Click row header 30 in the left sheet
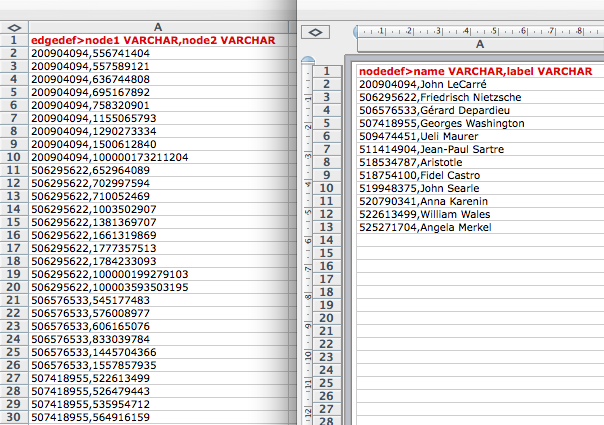The width and height of the screenshot is (604, 425). coord(14,417)
